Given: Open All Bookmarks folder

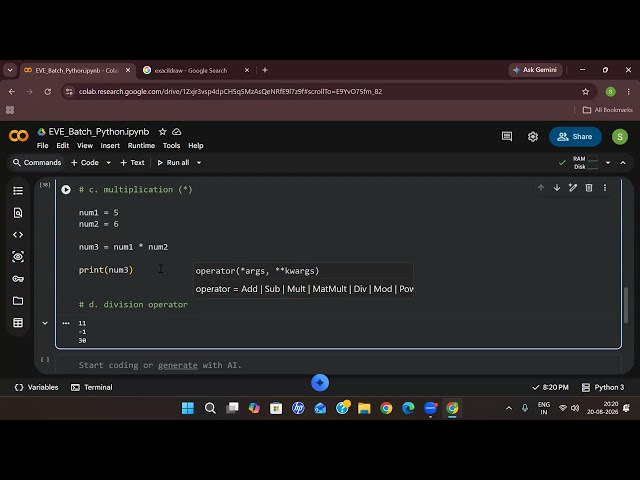Looking at the screenshot, I should pyautogui.click(x=608, y=110).
